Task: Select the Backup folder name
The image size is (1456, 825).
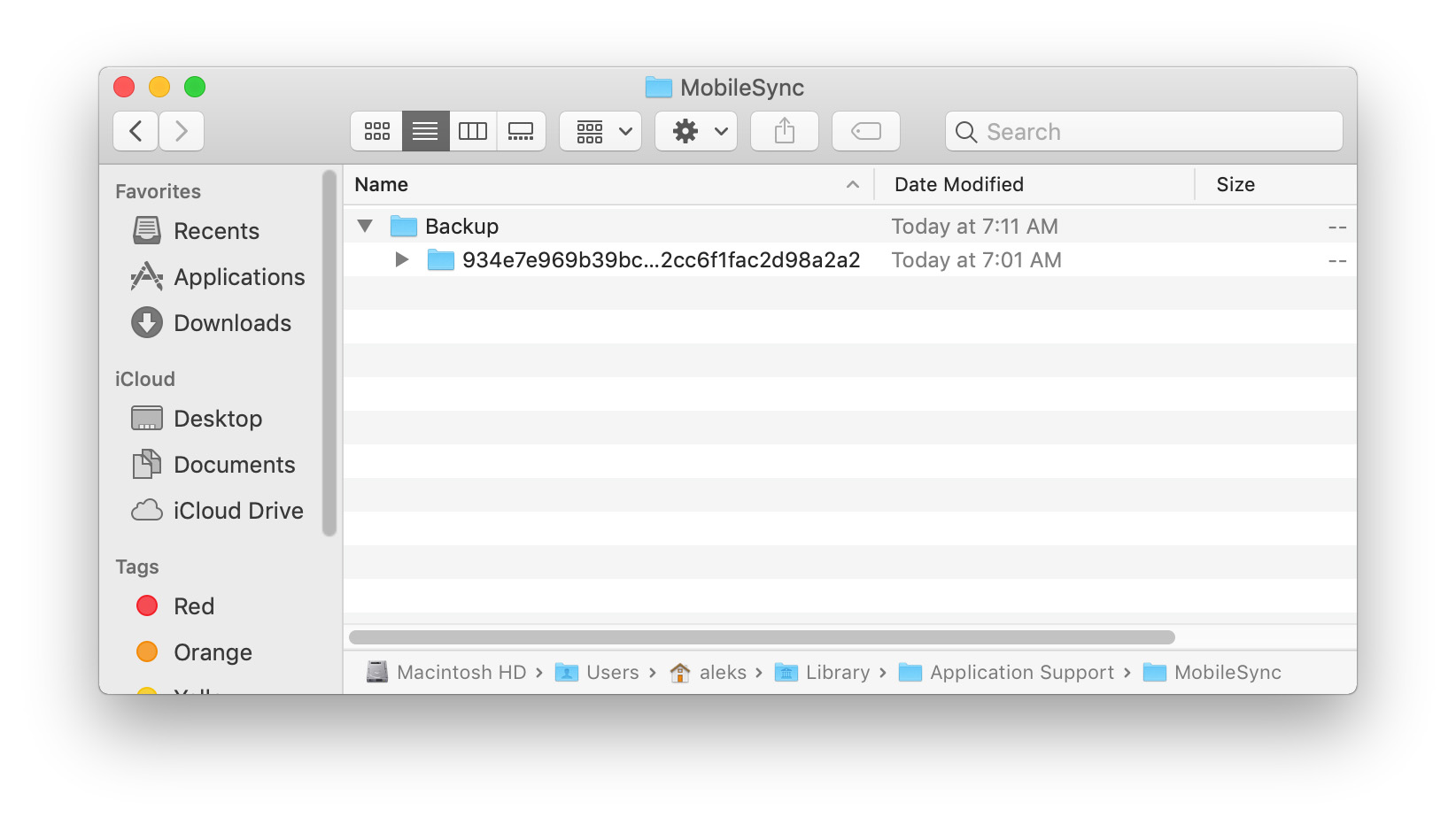Action: (461, 226)
